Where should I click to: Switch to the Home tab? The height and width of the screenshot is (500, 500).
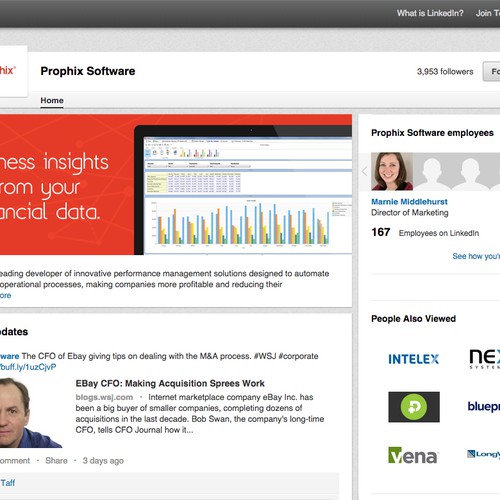[52, 100]
